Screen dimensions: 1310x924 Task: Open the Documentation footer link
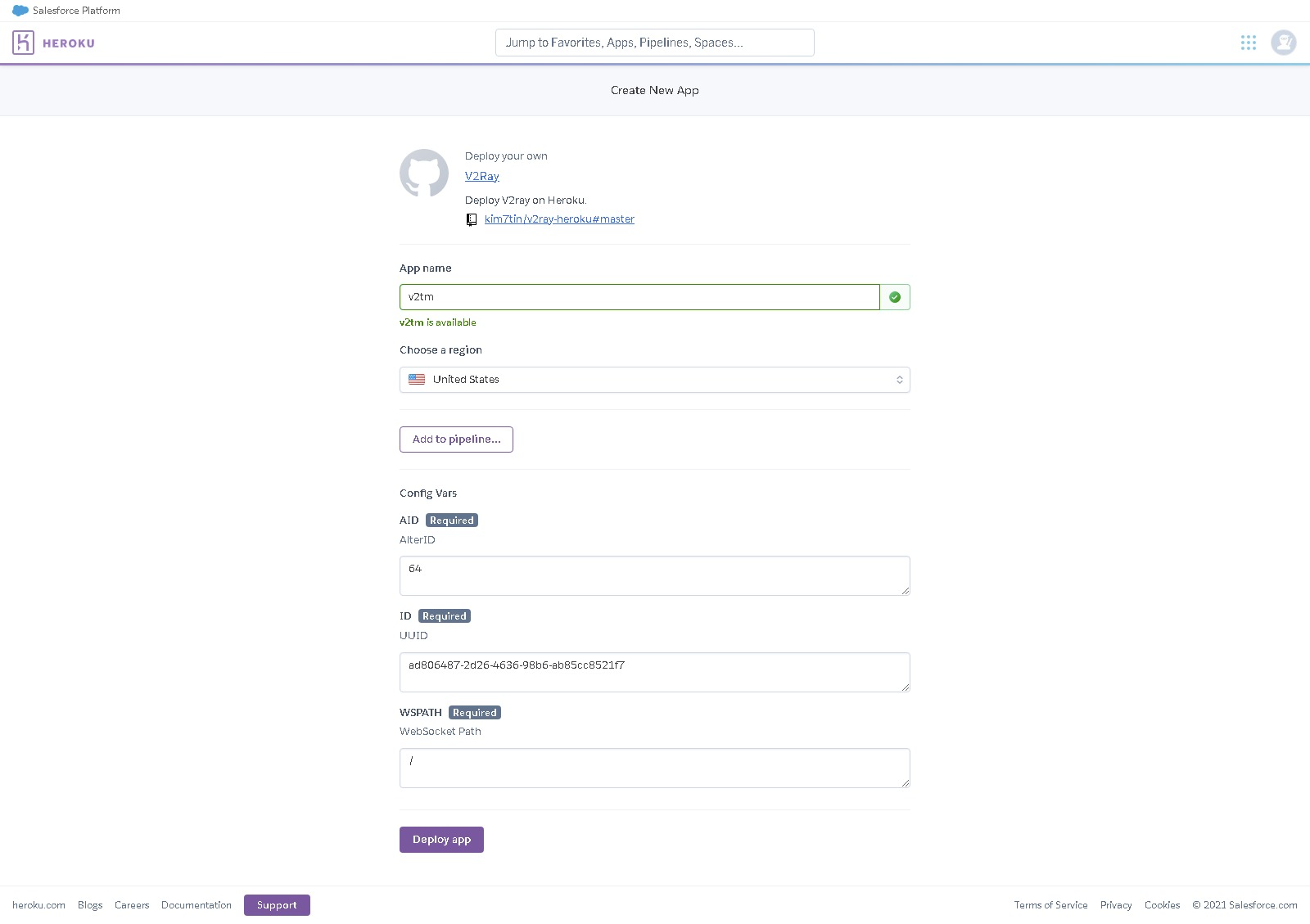coord(196,905)
